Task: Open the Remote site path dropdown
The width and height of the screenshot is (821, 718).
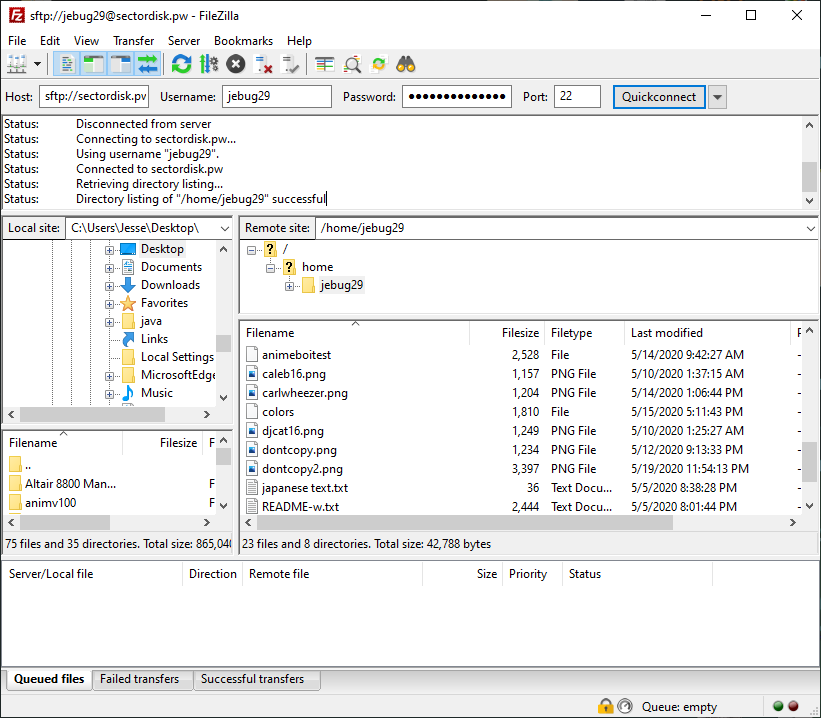Action: click(811, 228)
